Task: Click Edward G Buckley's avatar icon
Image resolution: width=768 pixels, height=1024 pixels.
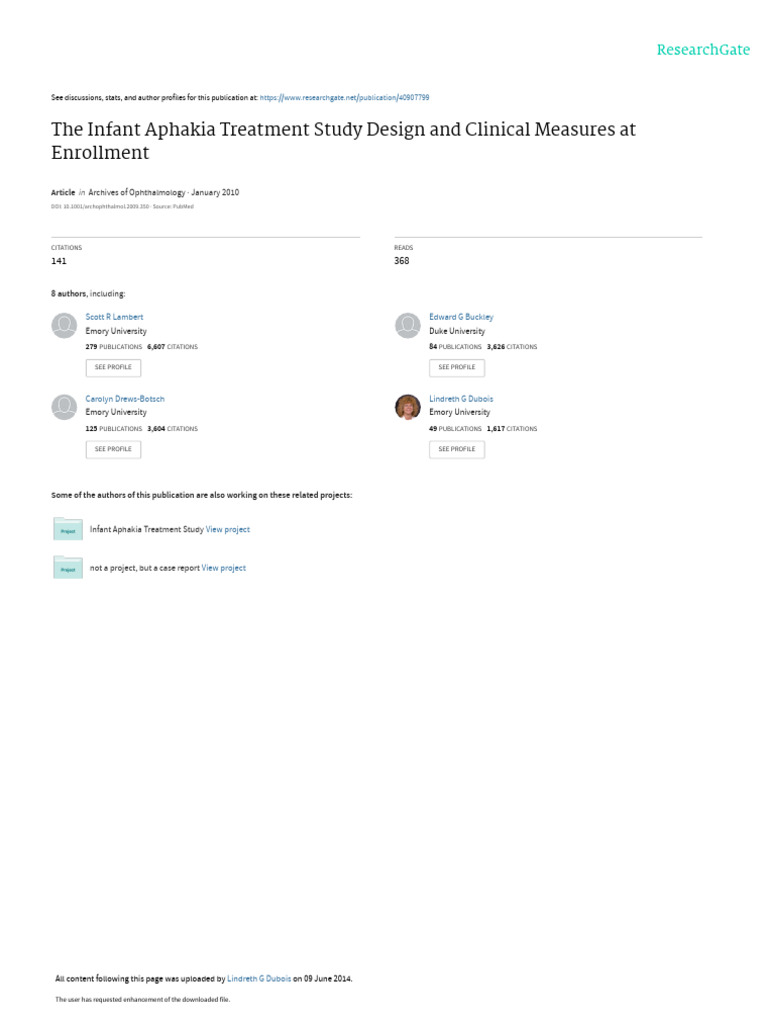Action: point(407,325)
